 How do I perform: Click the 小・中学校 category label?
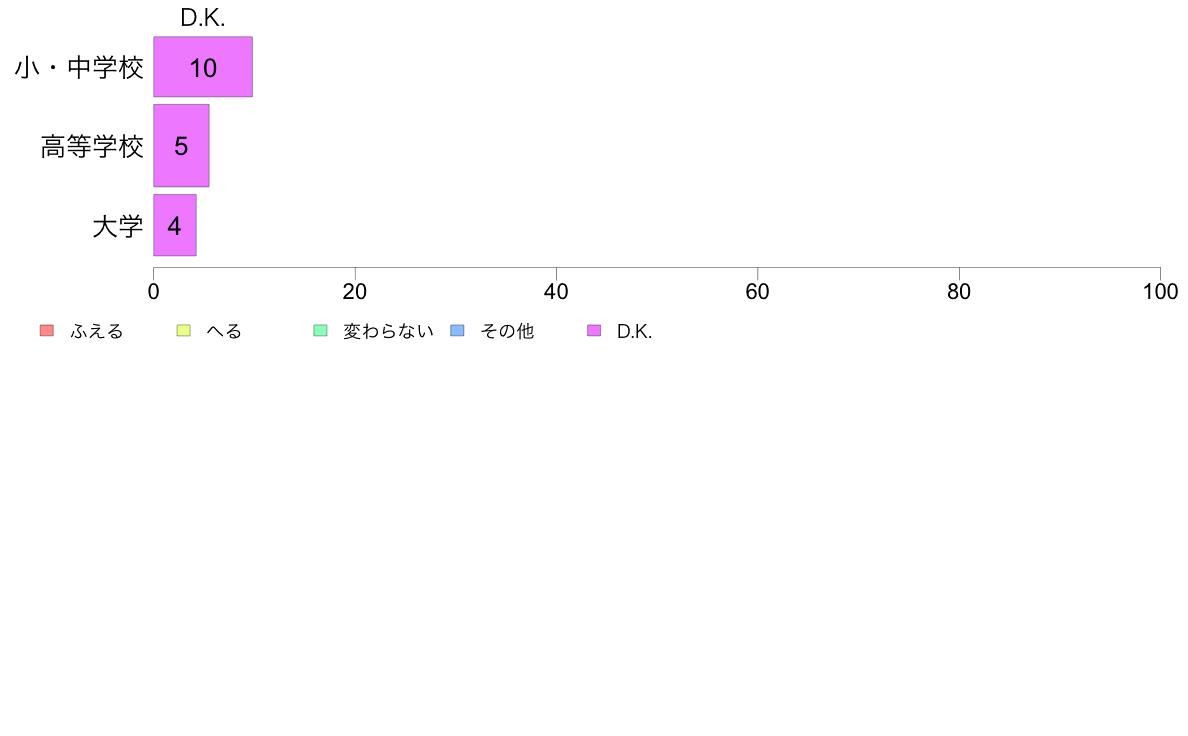tap(79, 68)
